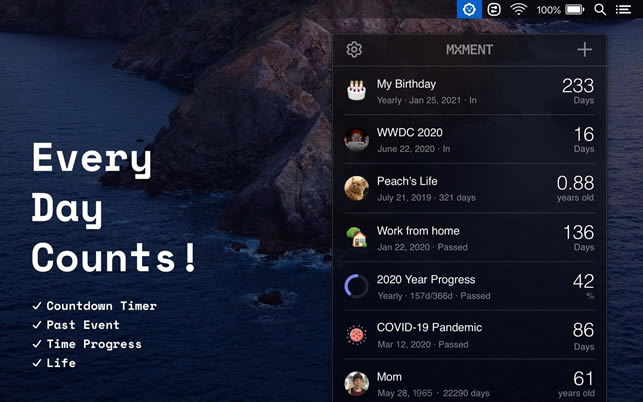643x402 pixels.
Task: Open Spotlight search magnifier icon
Action: [x=600, y=9]
